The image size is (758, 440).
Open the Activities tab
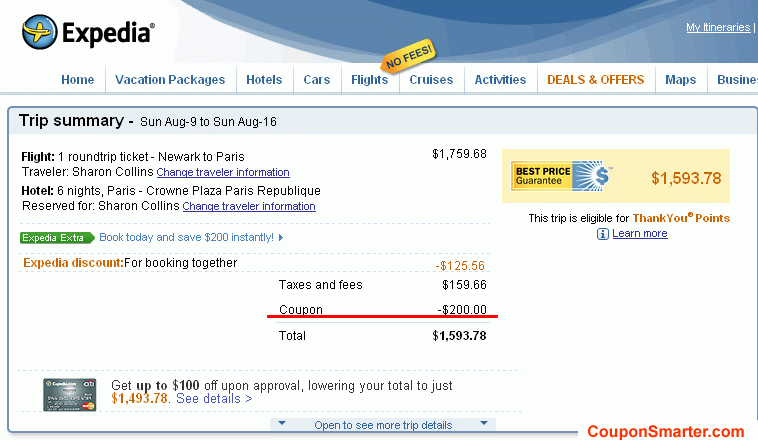tap(500, 80)
